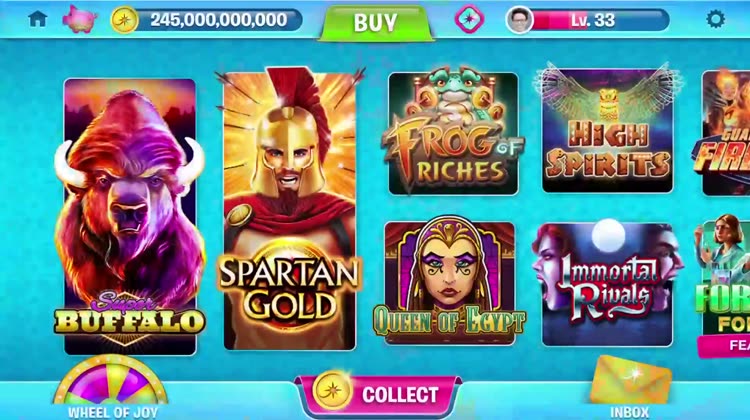Open the partially visible Guardians of Fire game
Viewport: 750px width, 420px height.
[726, 133]
